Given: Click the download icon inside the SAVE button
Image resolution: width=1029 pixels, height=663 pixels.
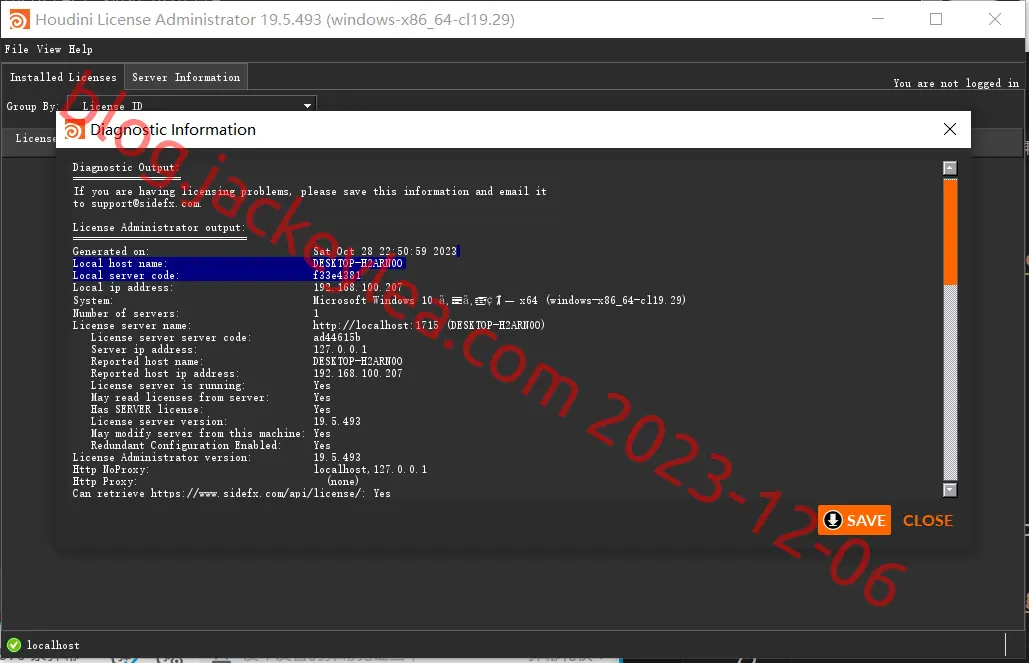Looking at the screenshot, I should (x=833, y=520).
